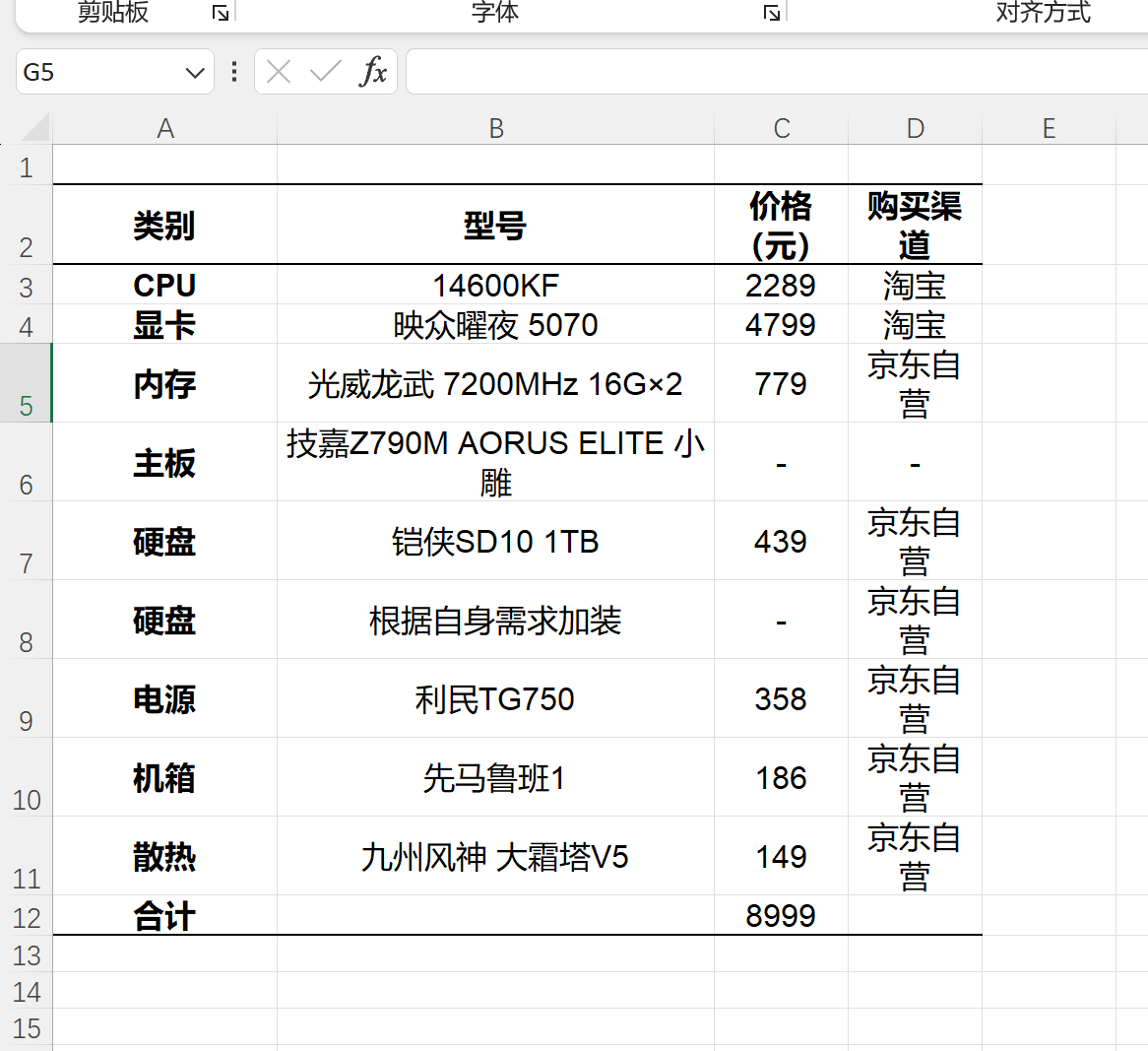Click the 型号 header cell

pos(495,225)
